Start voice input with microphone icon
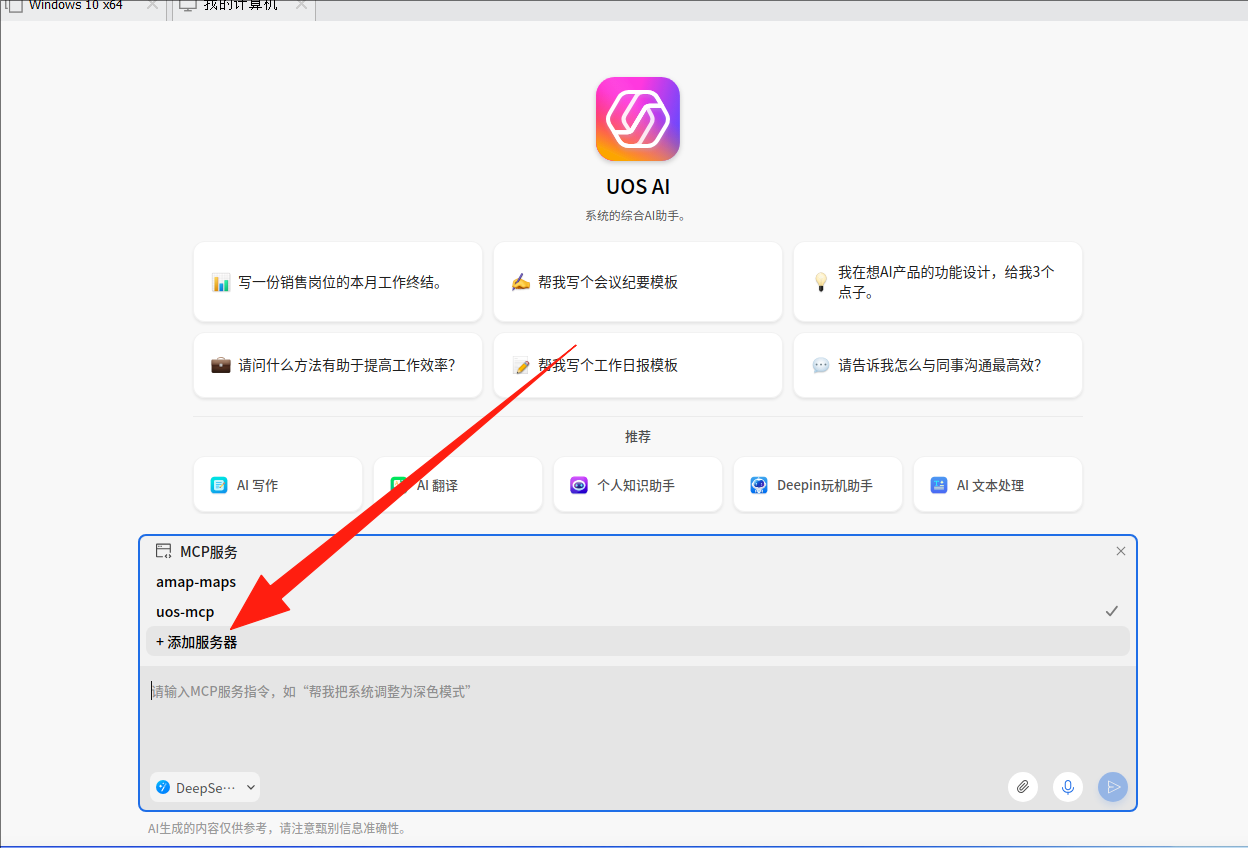Viewport: 1248px width, 848px height. click(x=1068, y=787)
